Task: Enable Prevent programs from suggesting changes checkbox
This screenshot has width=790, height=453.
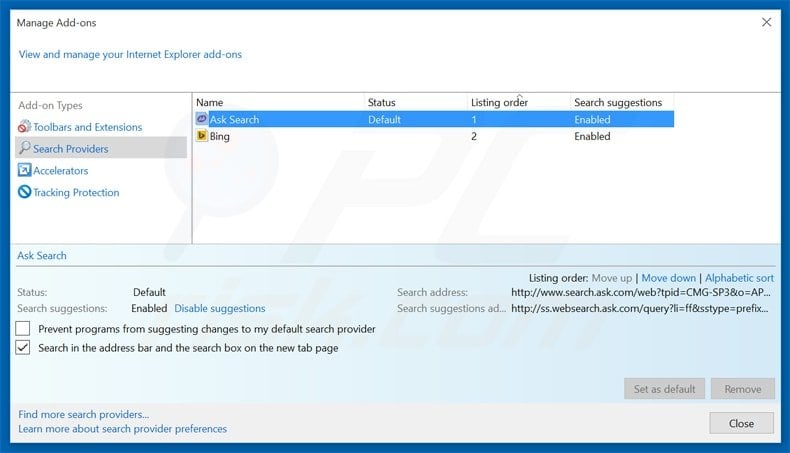Action: (x=23, y=329)
